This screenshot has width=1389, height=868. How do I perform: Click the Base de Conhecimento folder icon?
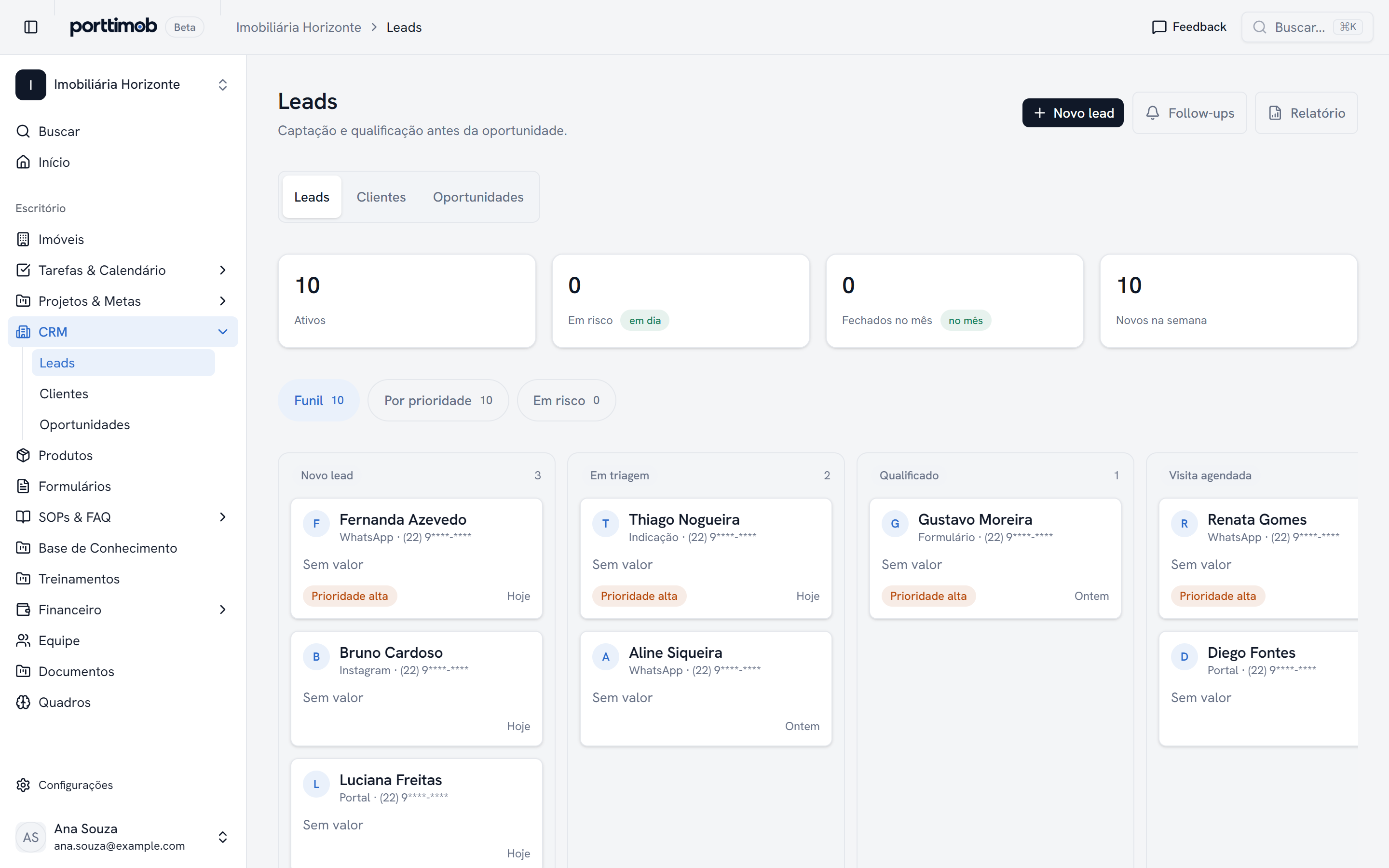[x=23, y=548]
